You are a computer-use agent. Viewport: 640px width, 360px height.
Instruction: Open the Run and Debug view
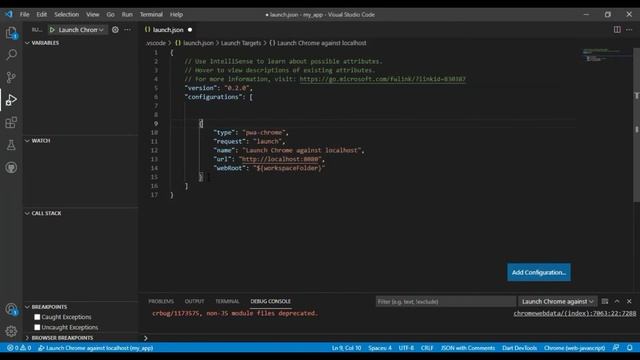tap(11, 100)
